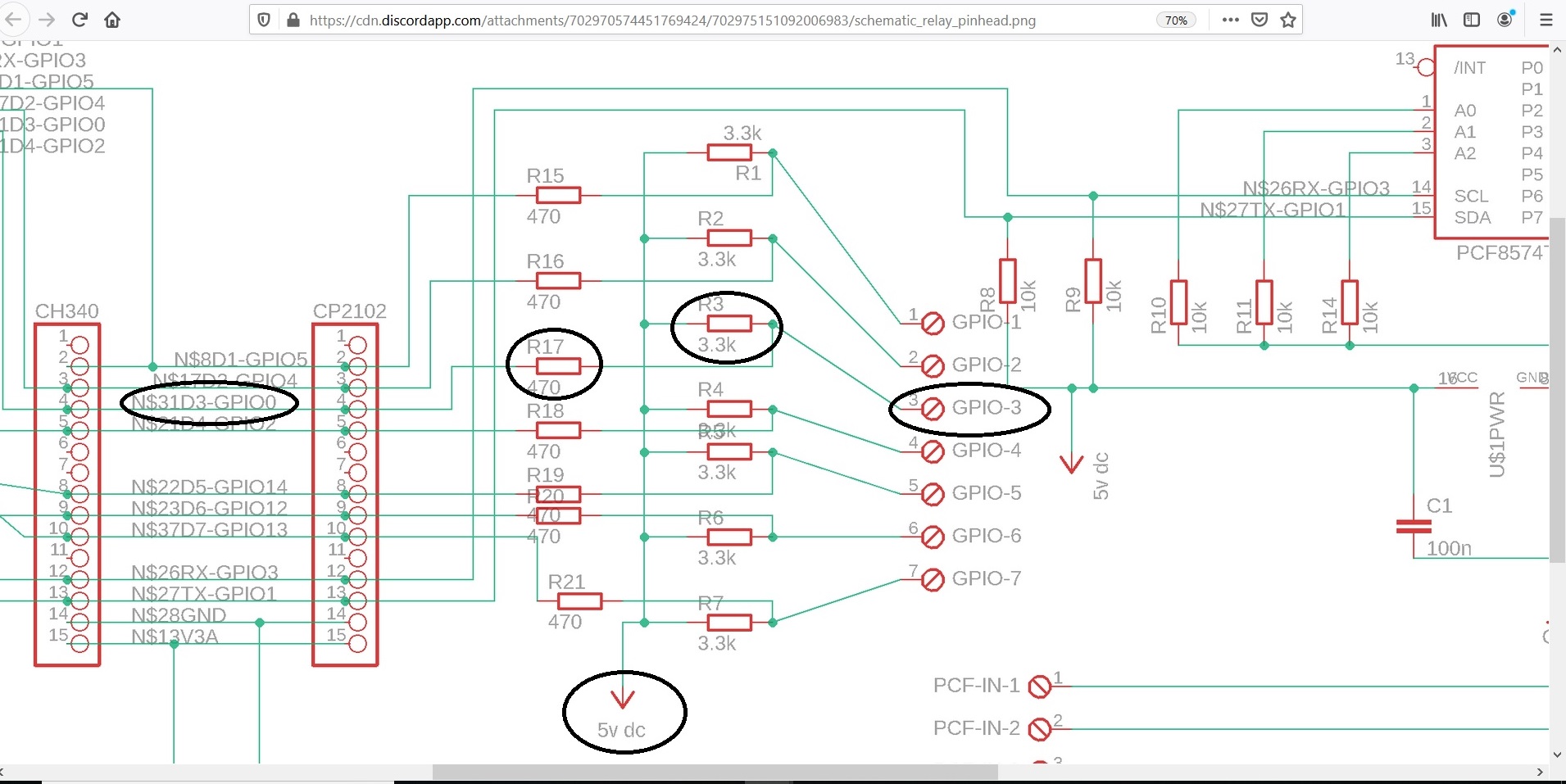Go back to the previous page
Image resolution: width=1566 pixels, height=784 pixels.
[15, 20]
